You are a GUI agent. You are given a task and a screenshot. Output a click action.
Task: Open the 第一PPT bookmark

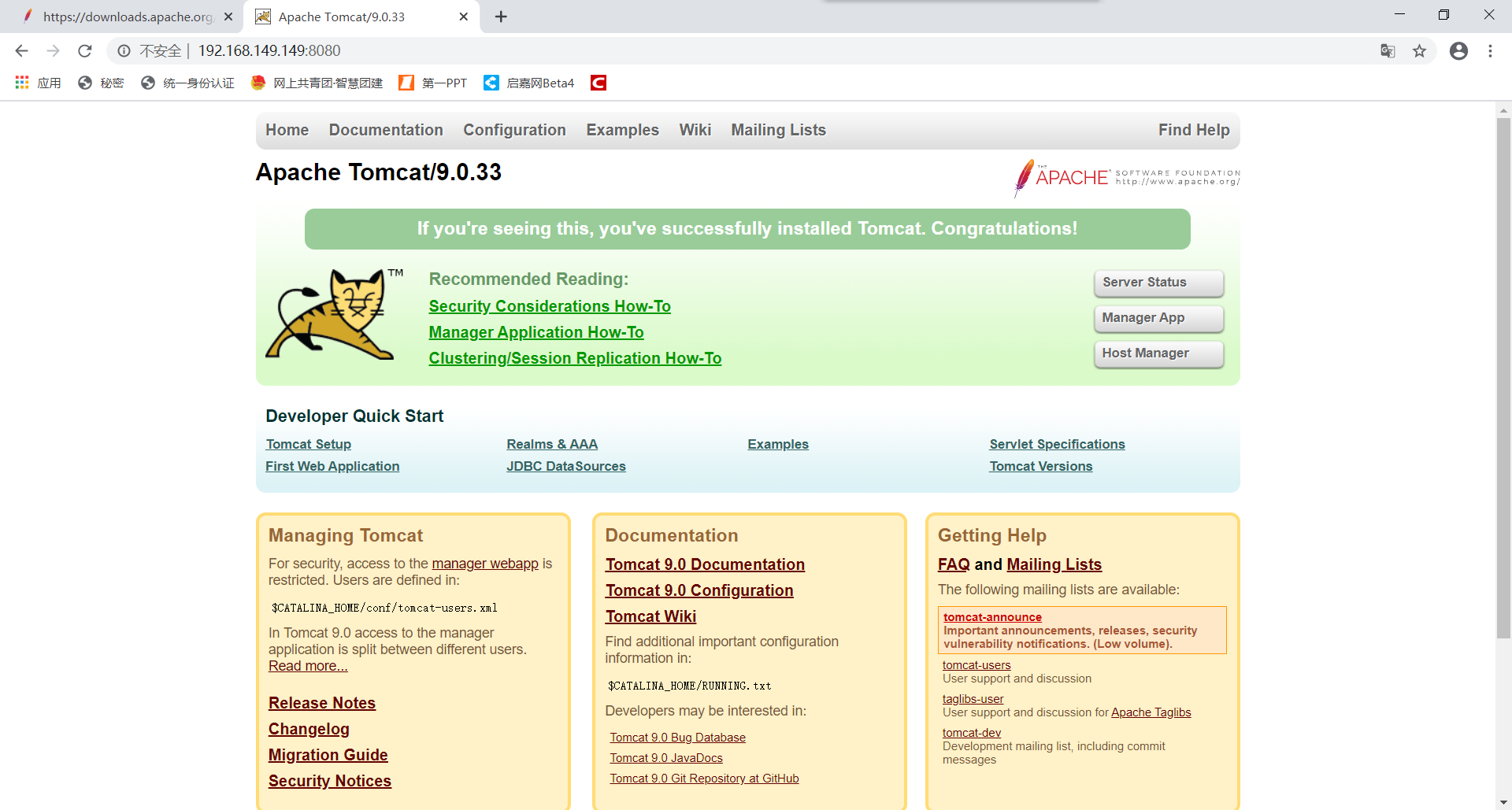(x=433, y=83)
